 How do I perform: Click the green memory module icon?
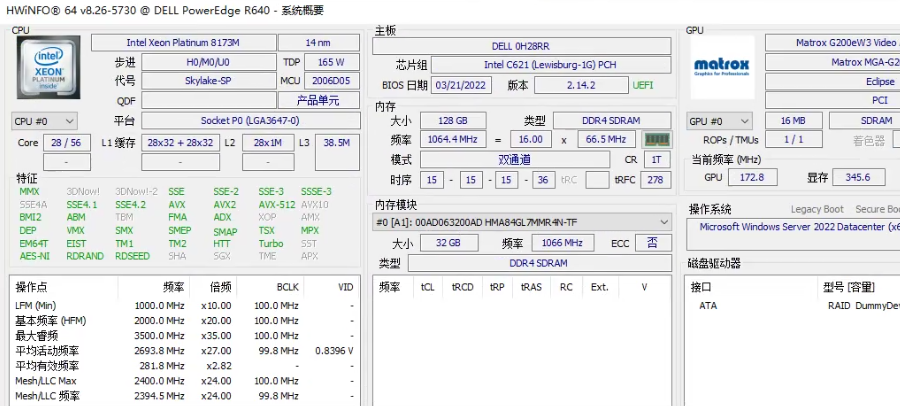[658, 139]
